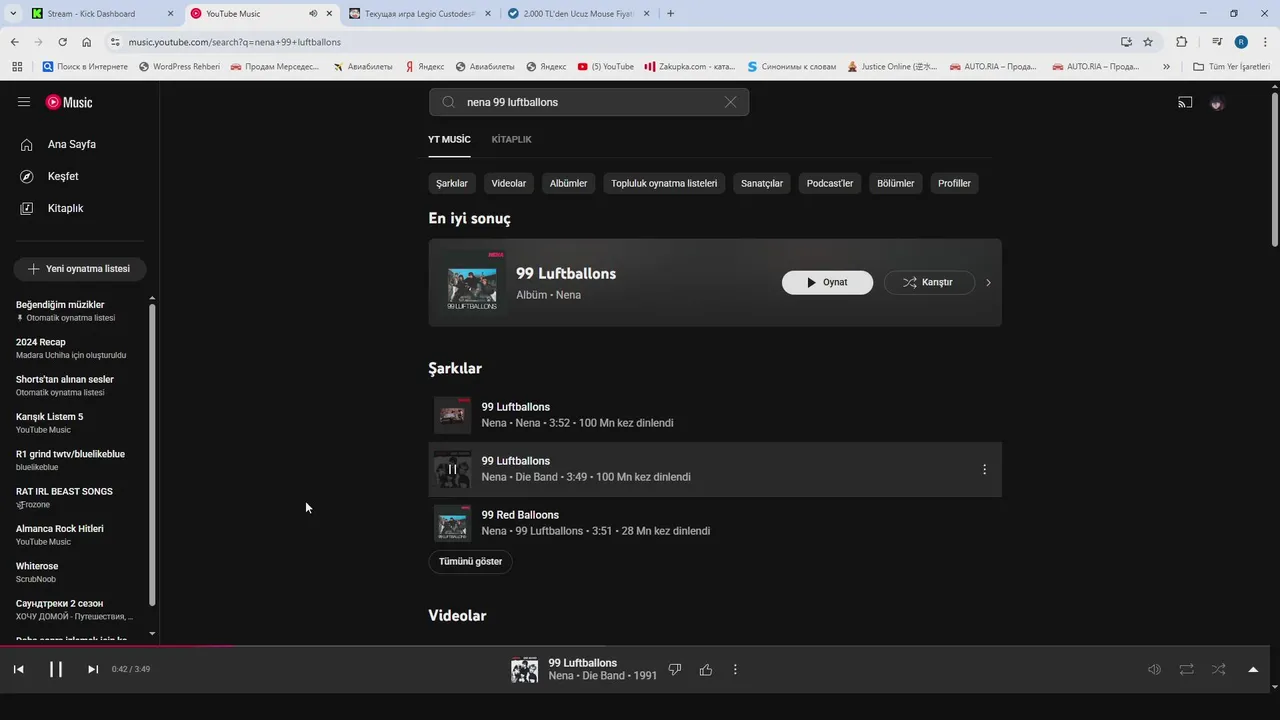1280x720 pixels.
Task: Open Almanca Rock Hitleri playlist
Action: click(x=60, y=529)
